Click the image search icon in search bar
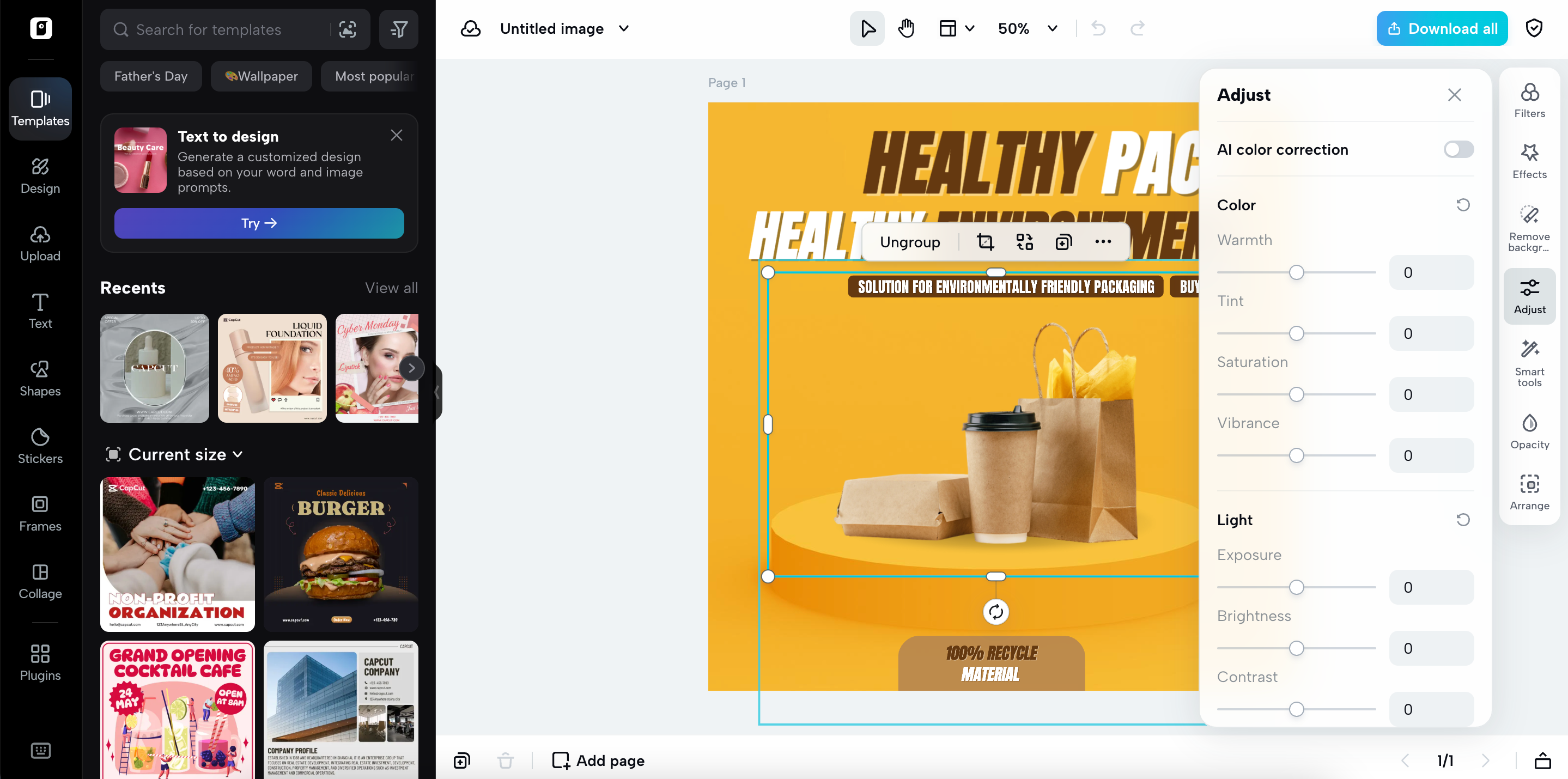The image size is (1568, 779). tap(348, 29)
